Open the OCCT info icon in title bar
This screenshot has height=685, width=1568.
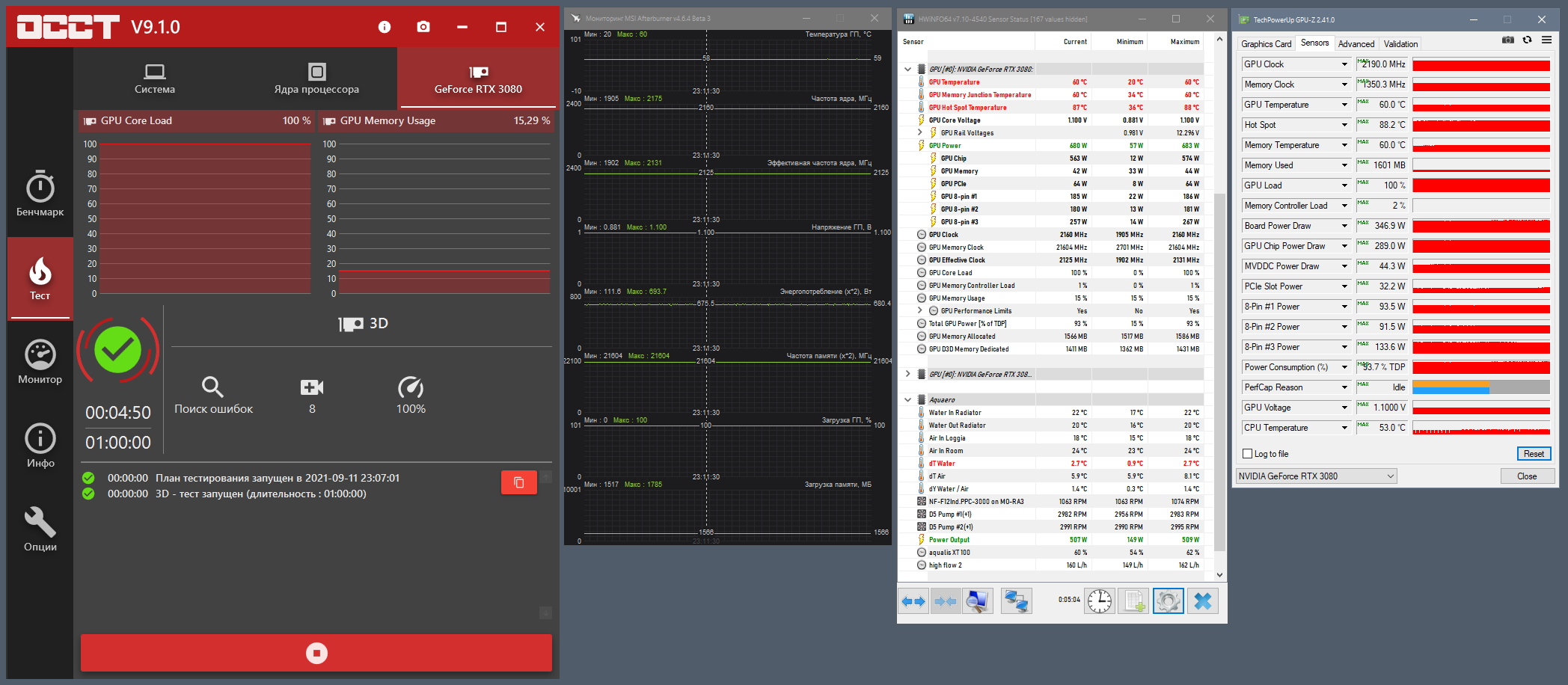pyautogui.click(x=385, y=27)
